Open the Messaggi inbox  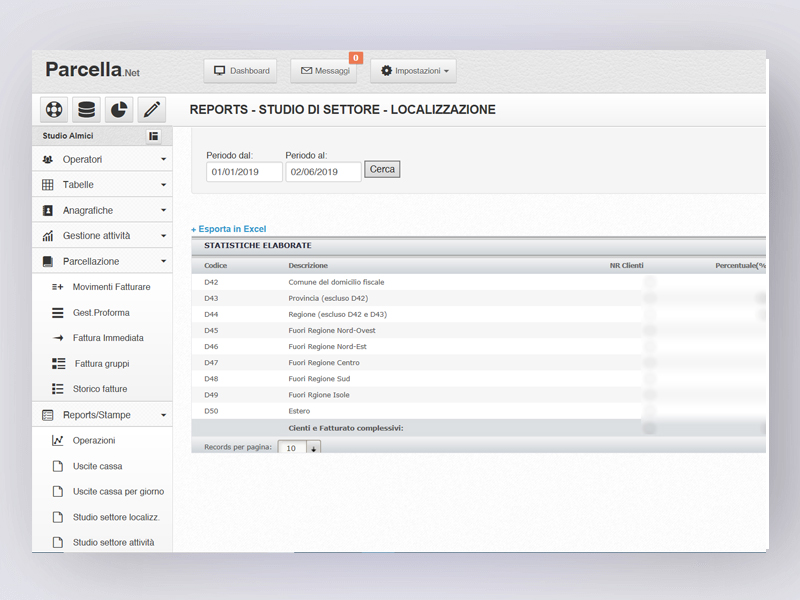(x=323, y=71)
